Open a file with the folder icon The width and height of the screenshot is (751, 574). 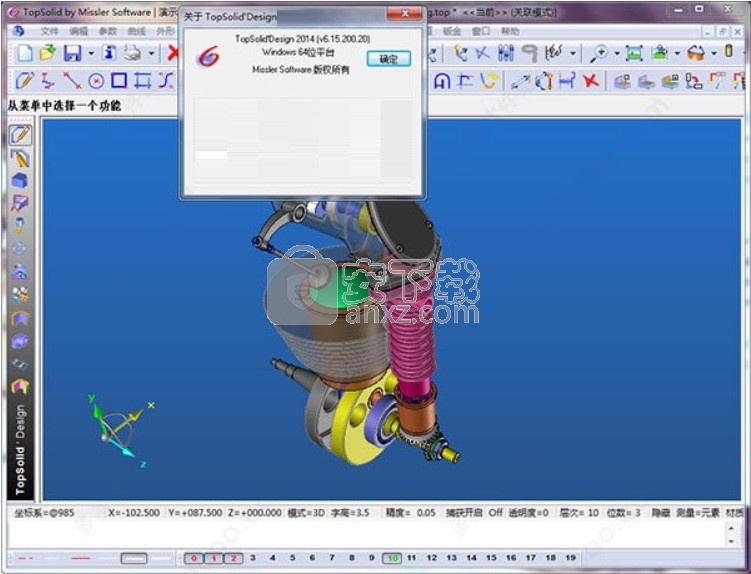[47, 53]
